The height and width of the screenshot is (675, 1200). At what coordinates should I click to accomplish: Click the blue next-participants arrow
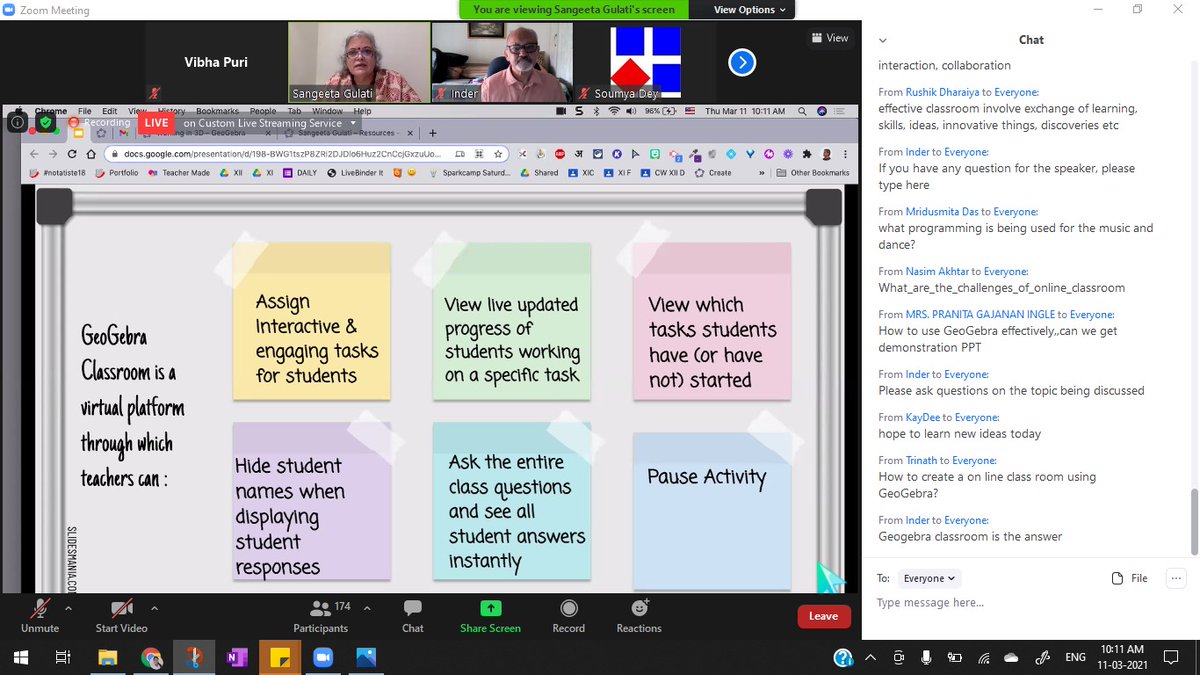pyautogui.click(x=741, y=63)
